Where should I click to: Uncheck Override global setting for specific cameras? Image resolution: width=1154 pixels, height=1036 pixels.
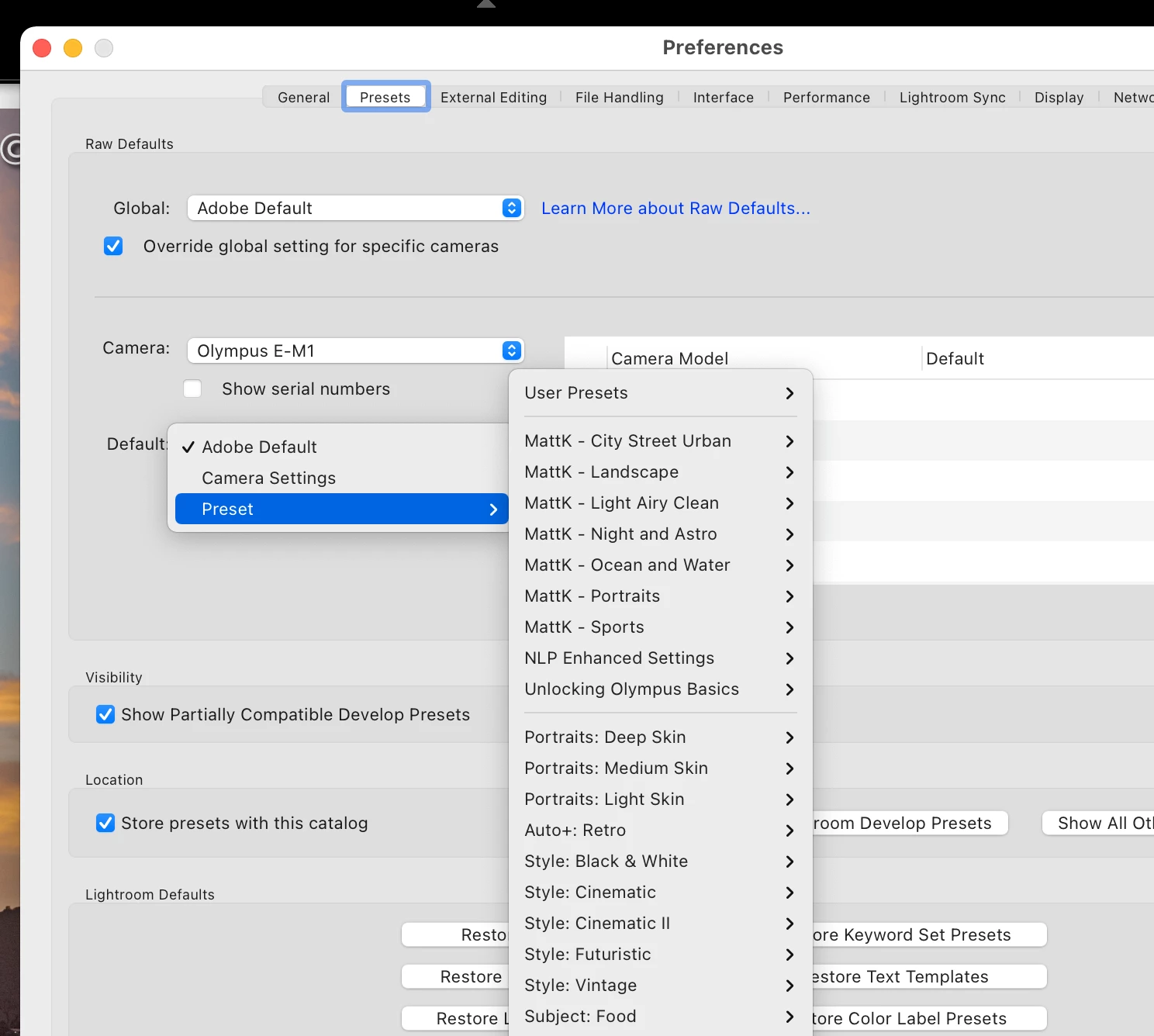click(x=113, y=246)
